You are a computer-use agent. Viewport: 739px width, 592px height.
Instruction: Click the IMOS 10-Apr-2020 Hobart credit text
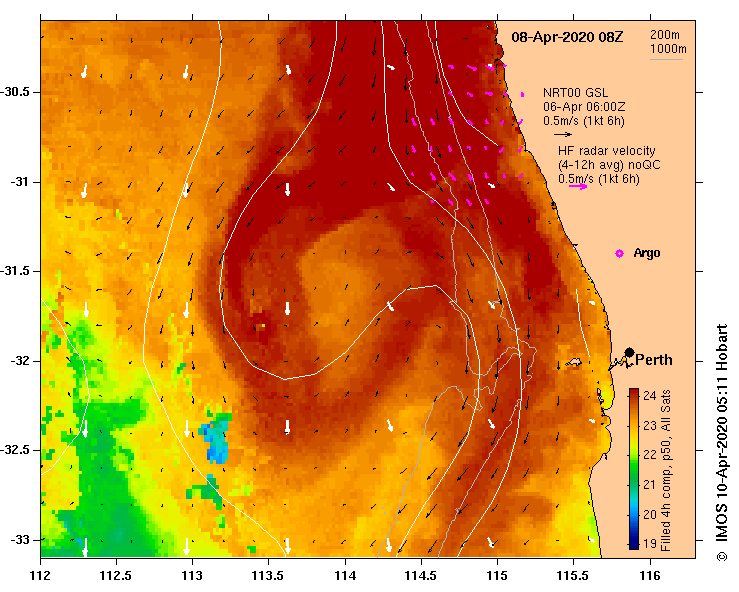click(x=722, y=436)
